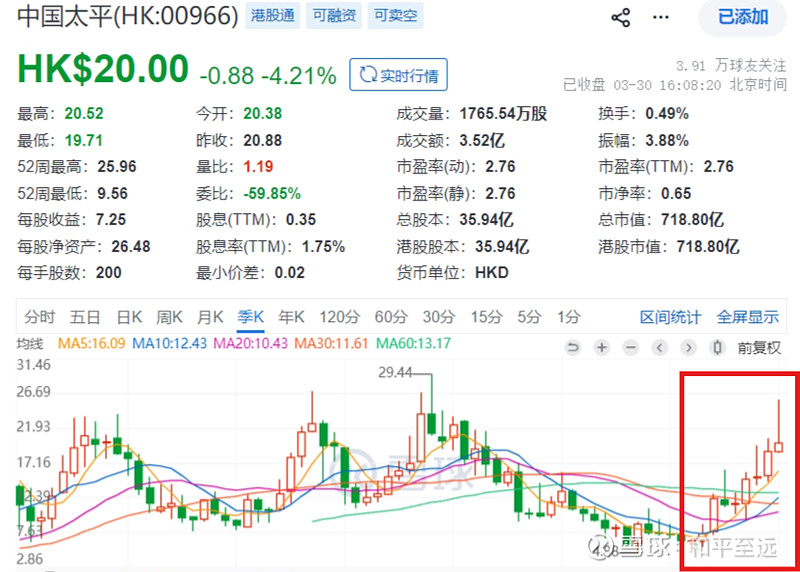This screenshot has height=572, width=800.
Task: Click the 52周最高 value 25.96
Action: click(x=117, y=167)
